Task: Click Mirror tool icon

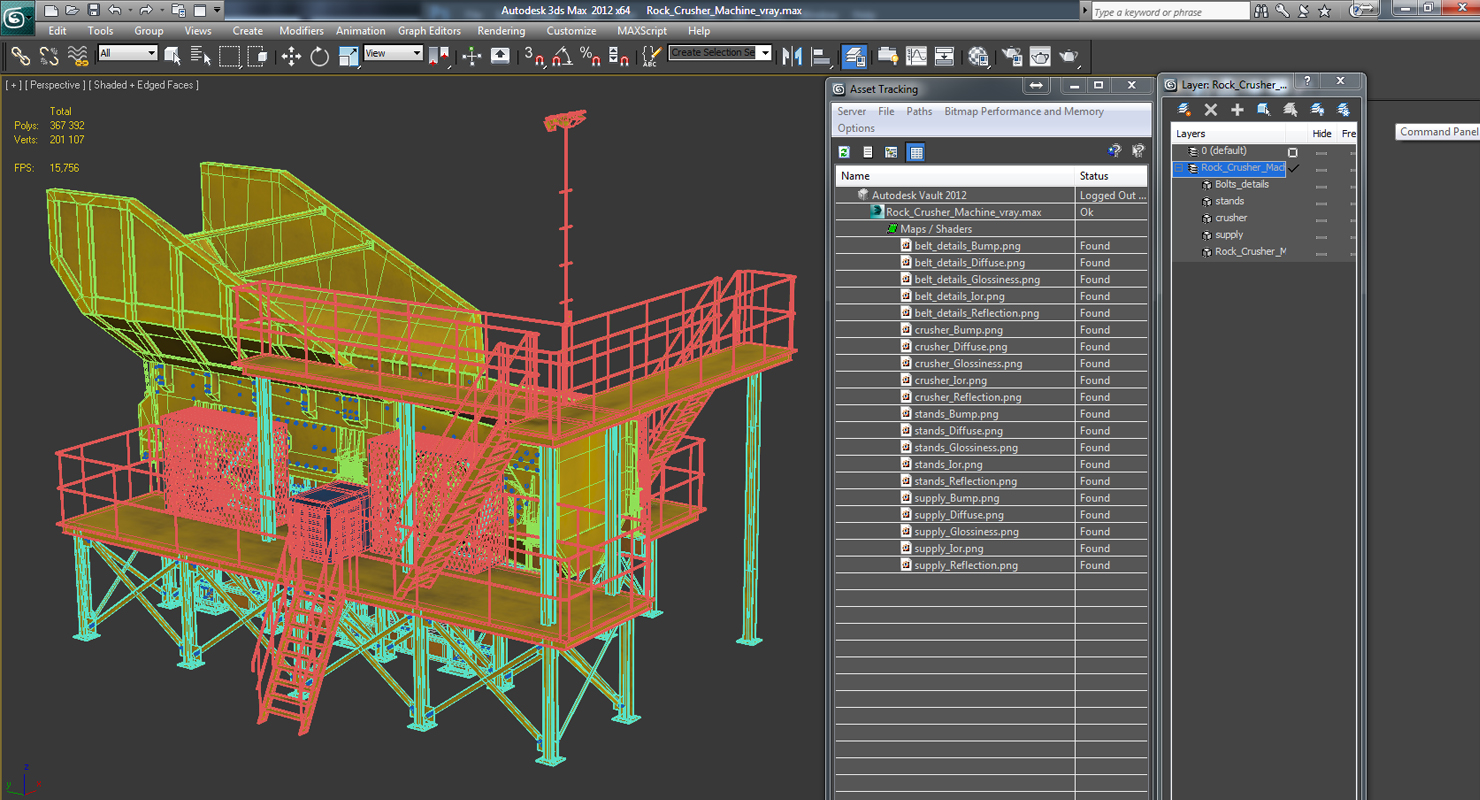Action: tap(793, 56)
